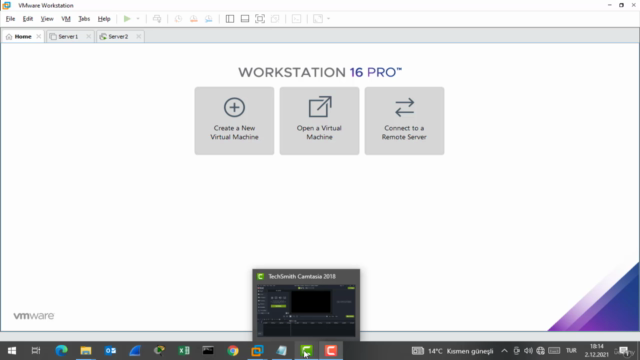Click the TechSmith Camtasia 2018 preview thumbnail
The height and width of the screenshot is (360, 640).
pyautogui.click(x=306, y=311)
